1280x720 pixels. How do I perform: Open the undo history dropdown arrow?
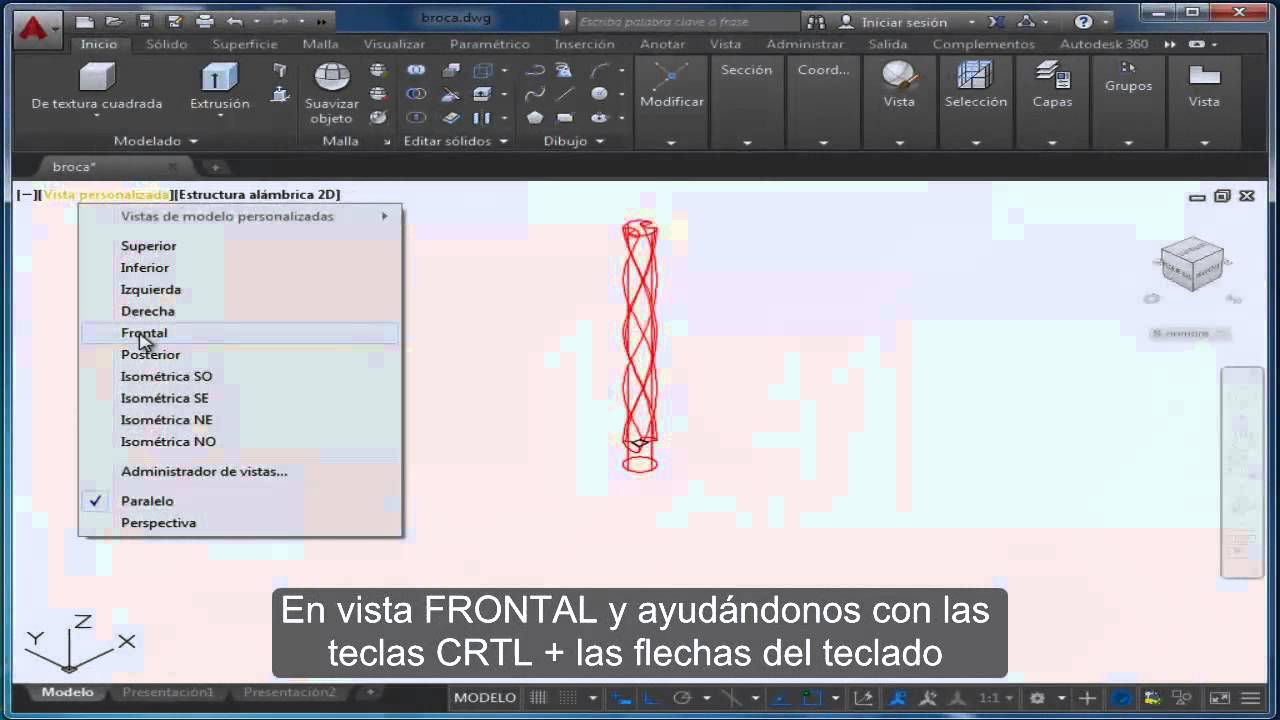[255, 22]
